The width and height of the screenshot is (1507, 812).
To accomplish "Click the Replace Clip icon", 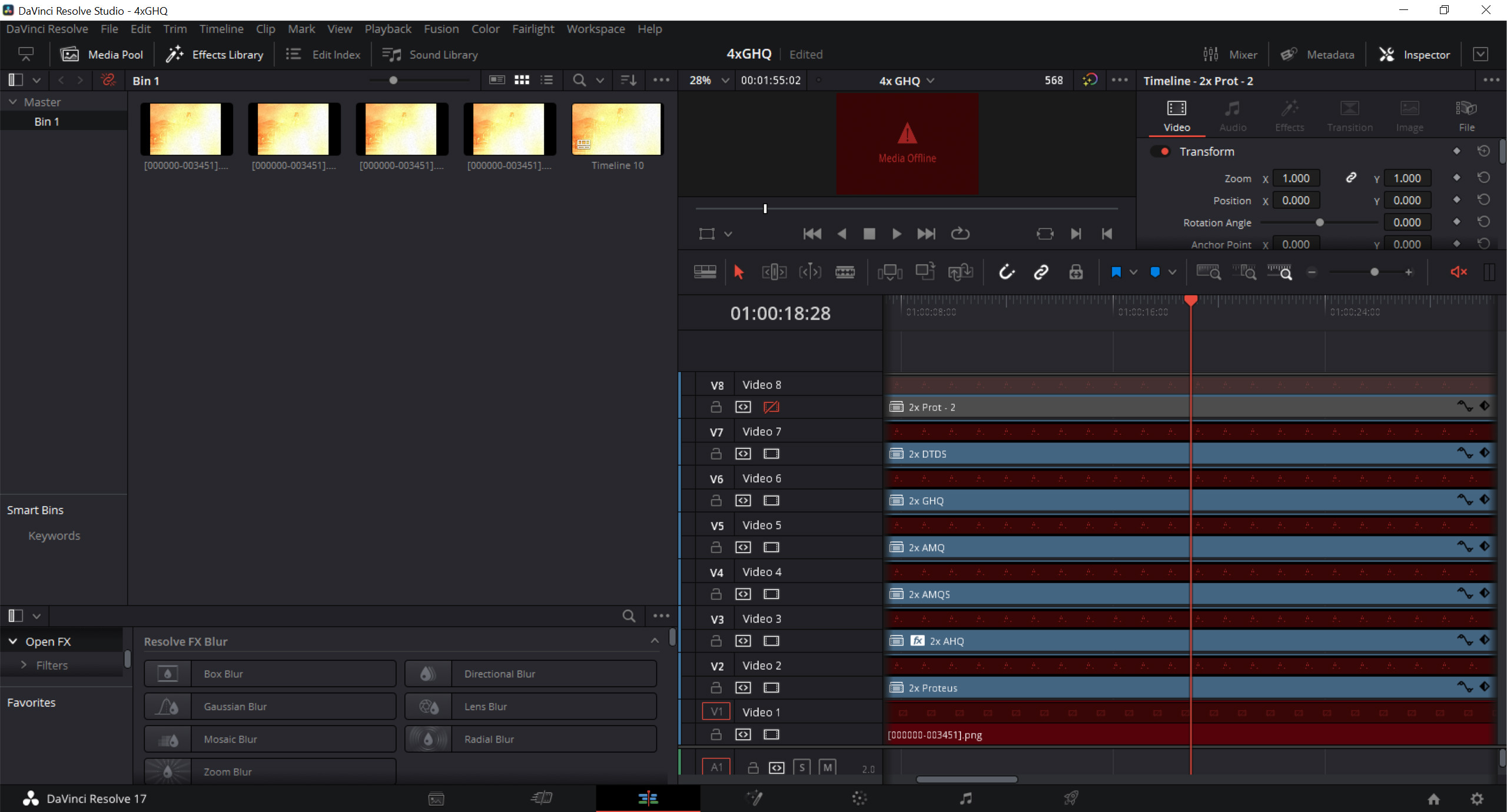I will click(960, 272).
